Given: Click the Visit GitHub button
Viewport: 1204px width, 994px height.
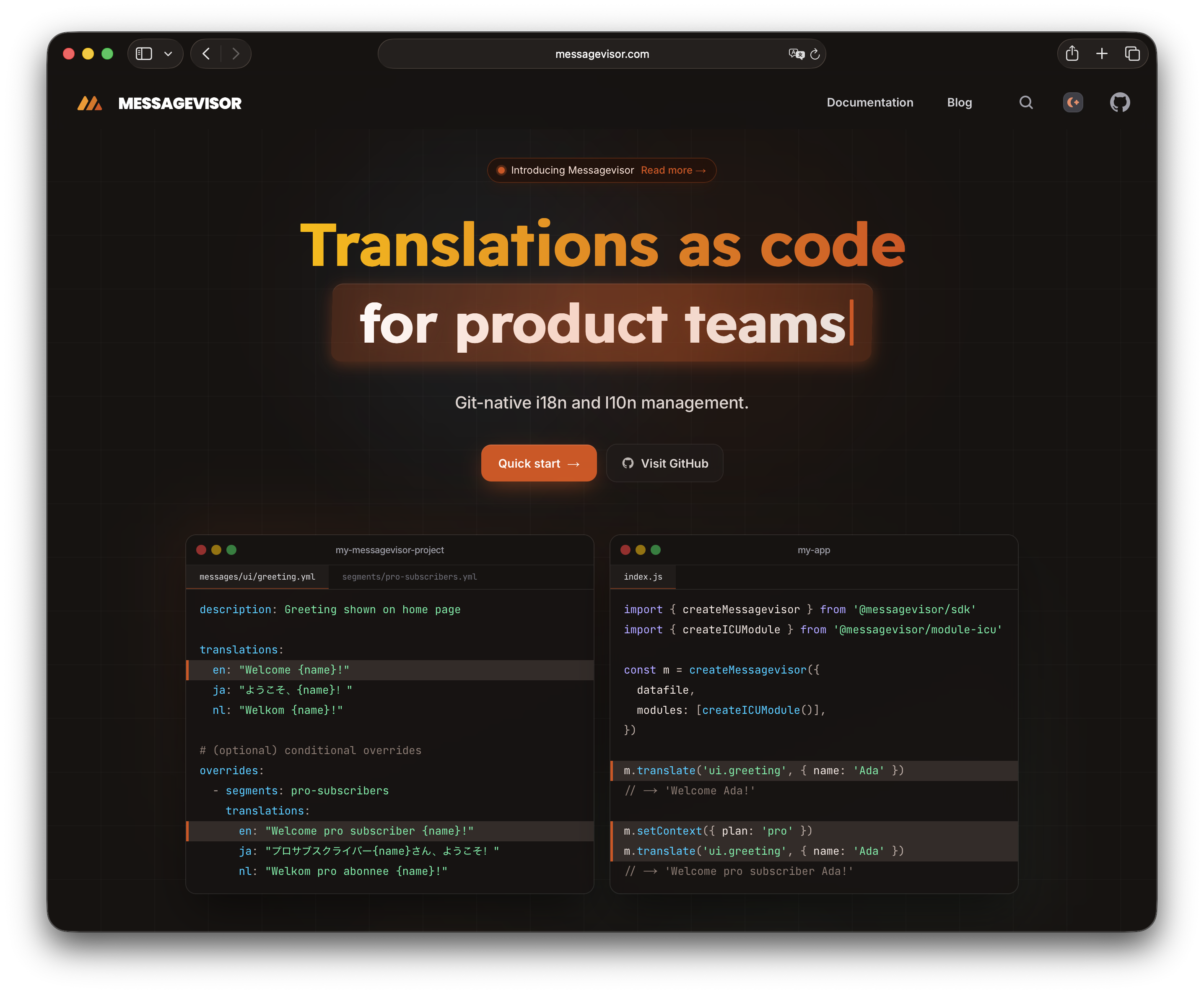Looking at the screenshot, I should coord(665,463).
